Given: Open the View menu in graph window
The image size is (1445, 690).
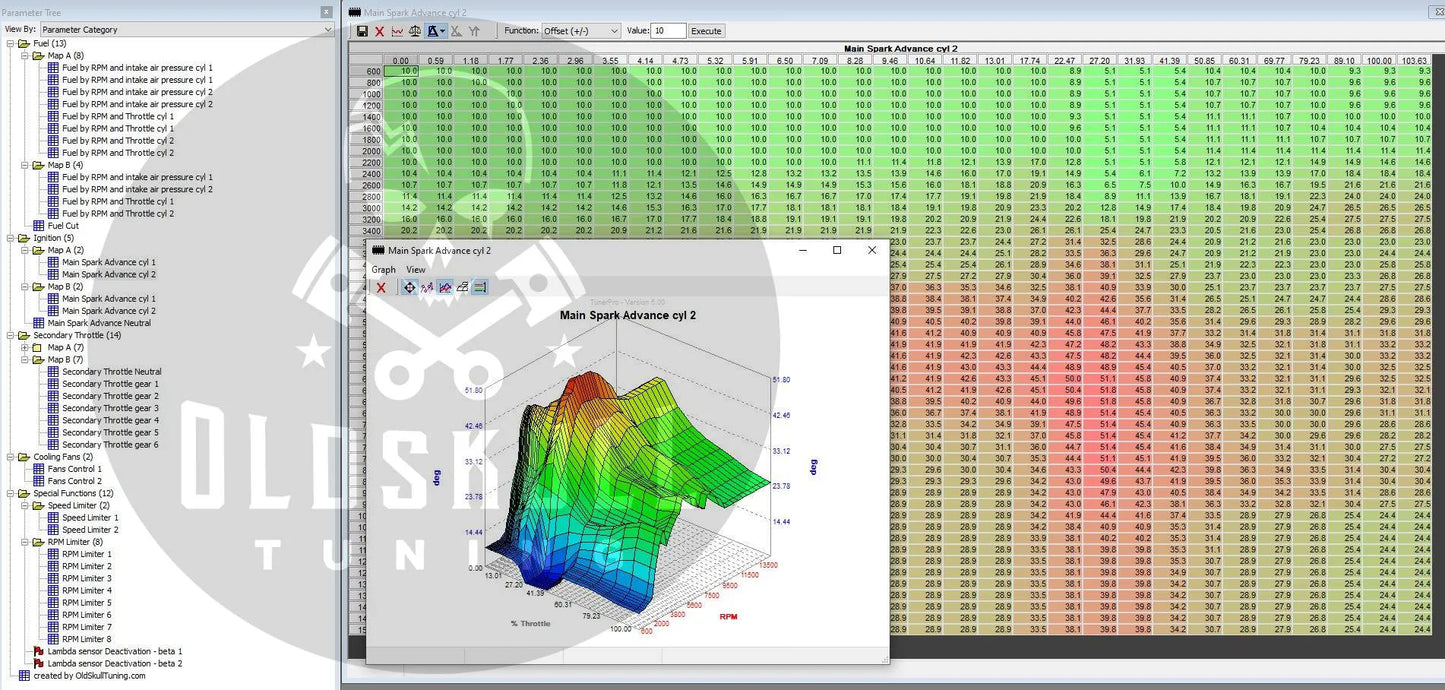Looking at the screenshot, I should pyautogui.click(x=415, y=270).
